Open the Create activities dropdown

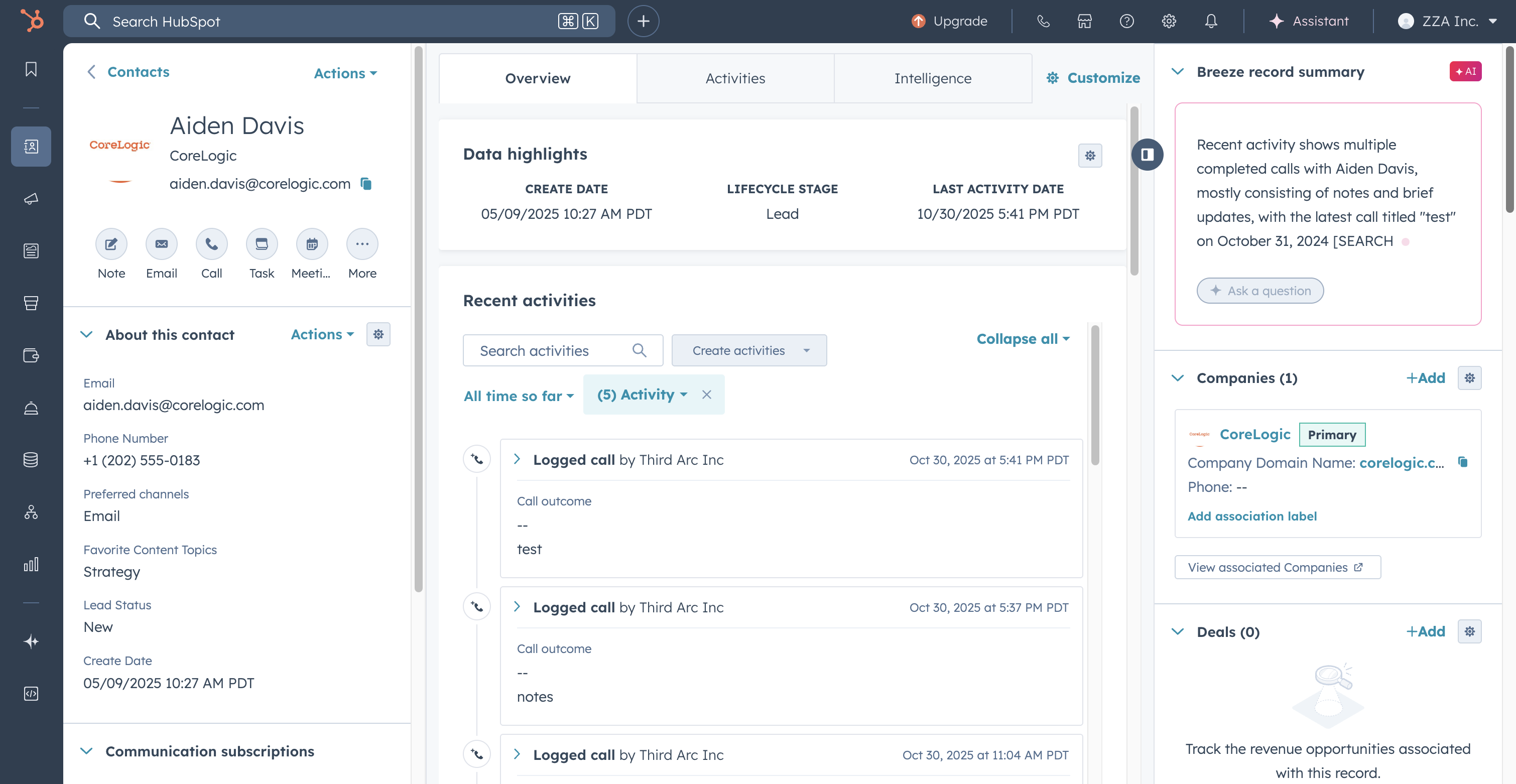pos(748,350)
